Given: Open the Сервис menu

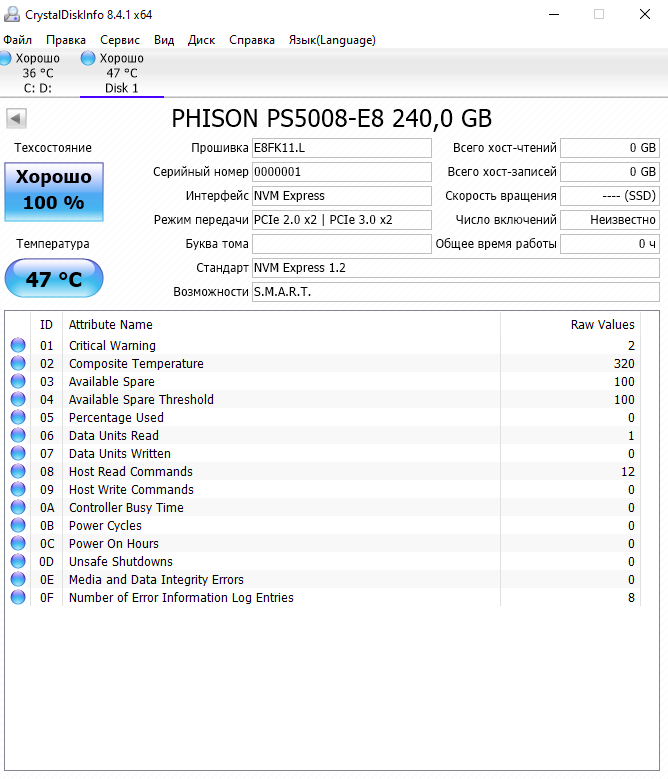Looking at the screenshot, I should [x=120, y=40].
